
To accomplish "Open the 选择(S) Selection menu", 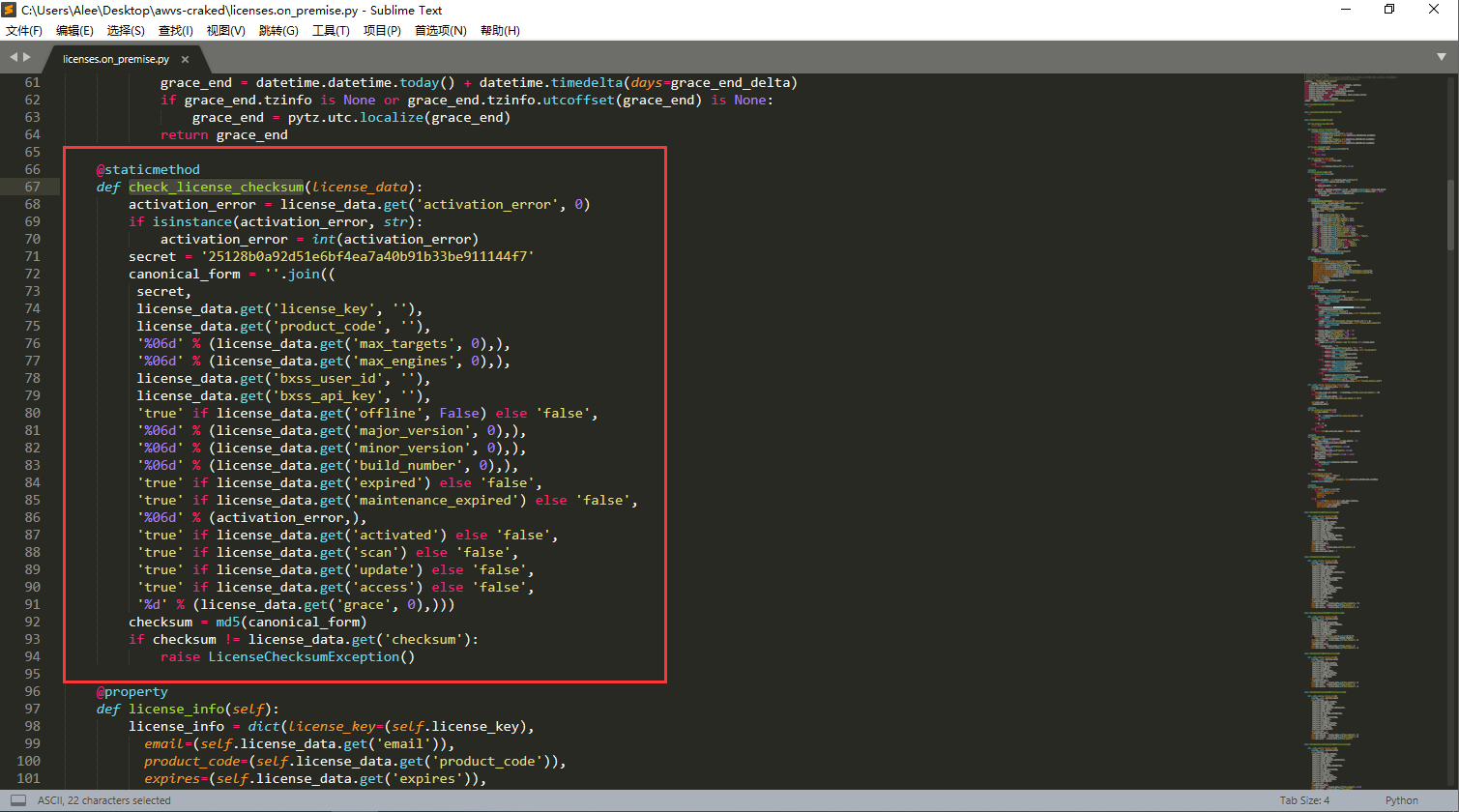I will click(126, 31).
